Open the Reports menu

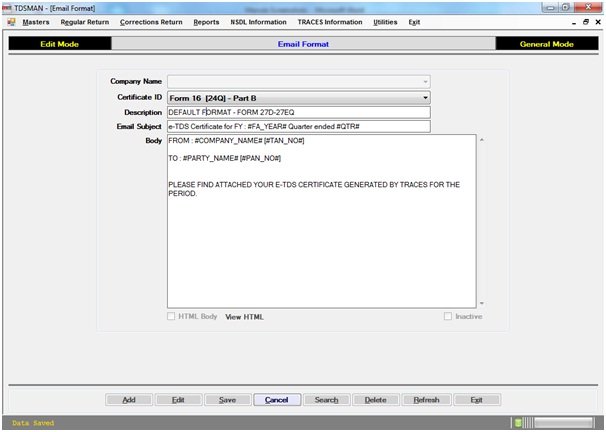(206, 22)
